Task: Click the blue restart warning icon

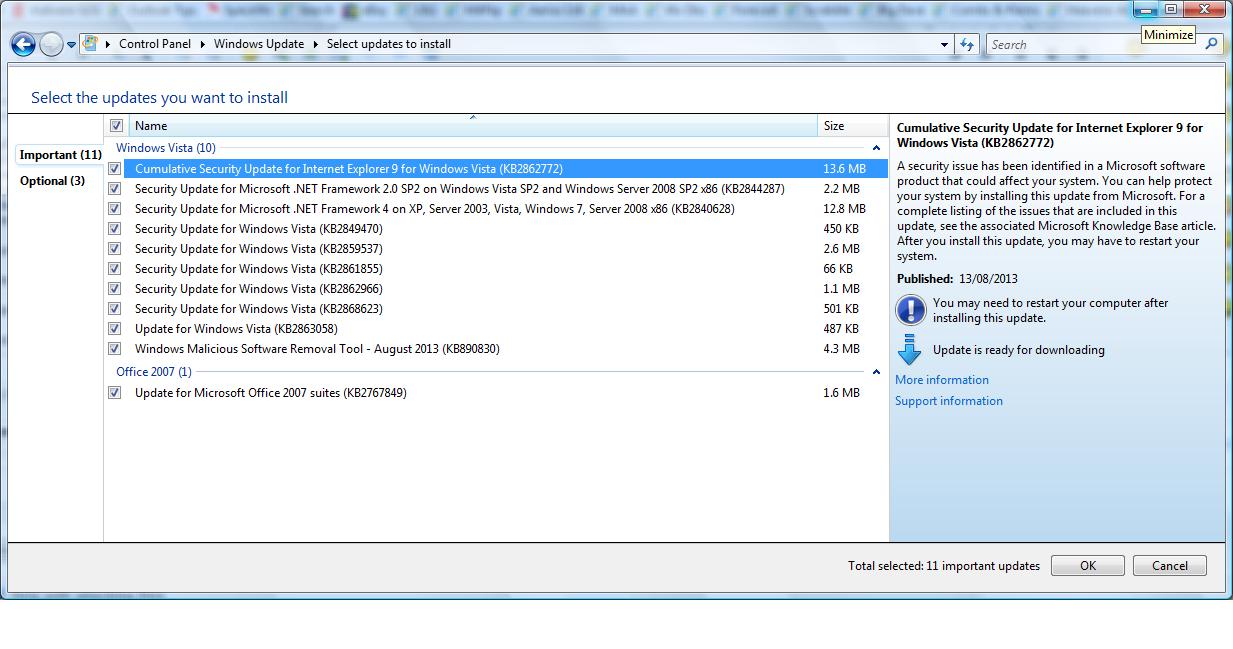Action: click(910, 310)
